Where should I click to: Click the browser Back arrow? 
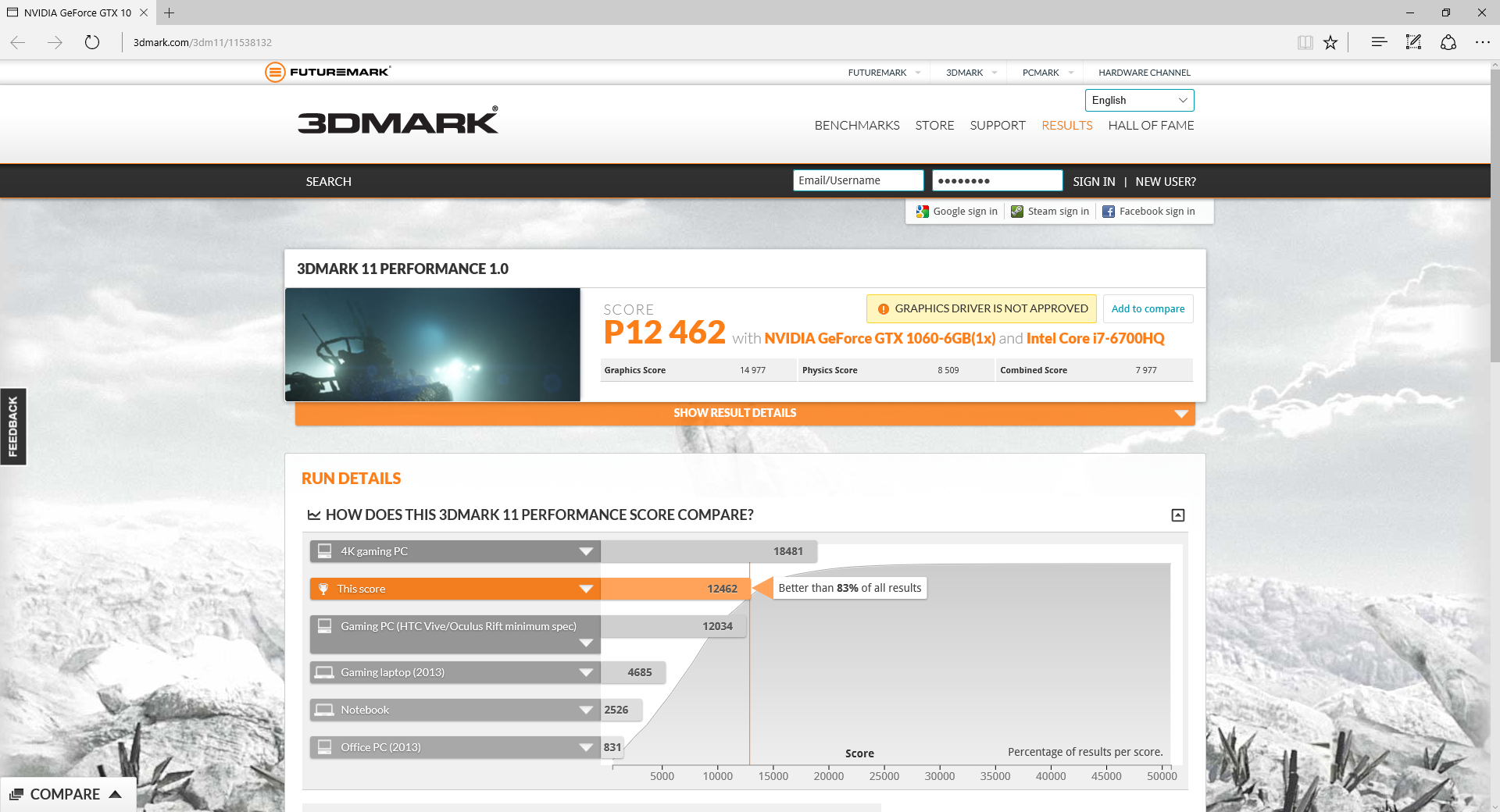[18, 42]
